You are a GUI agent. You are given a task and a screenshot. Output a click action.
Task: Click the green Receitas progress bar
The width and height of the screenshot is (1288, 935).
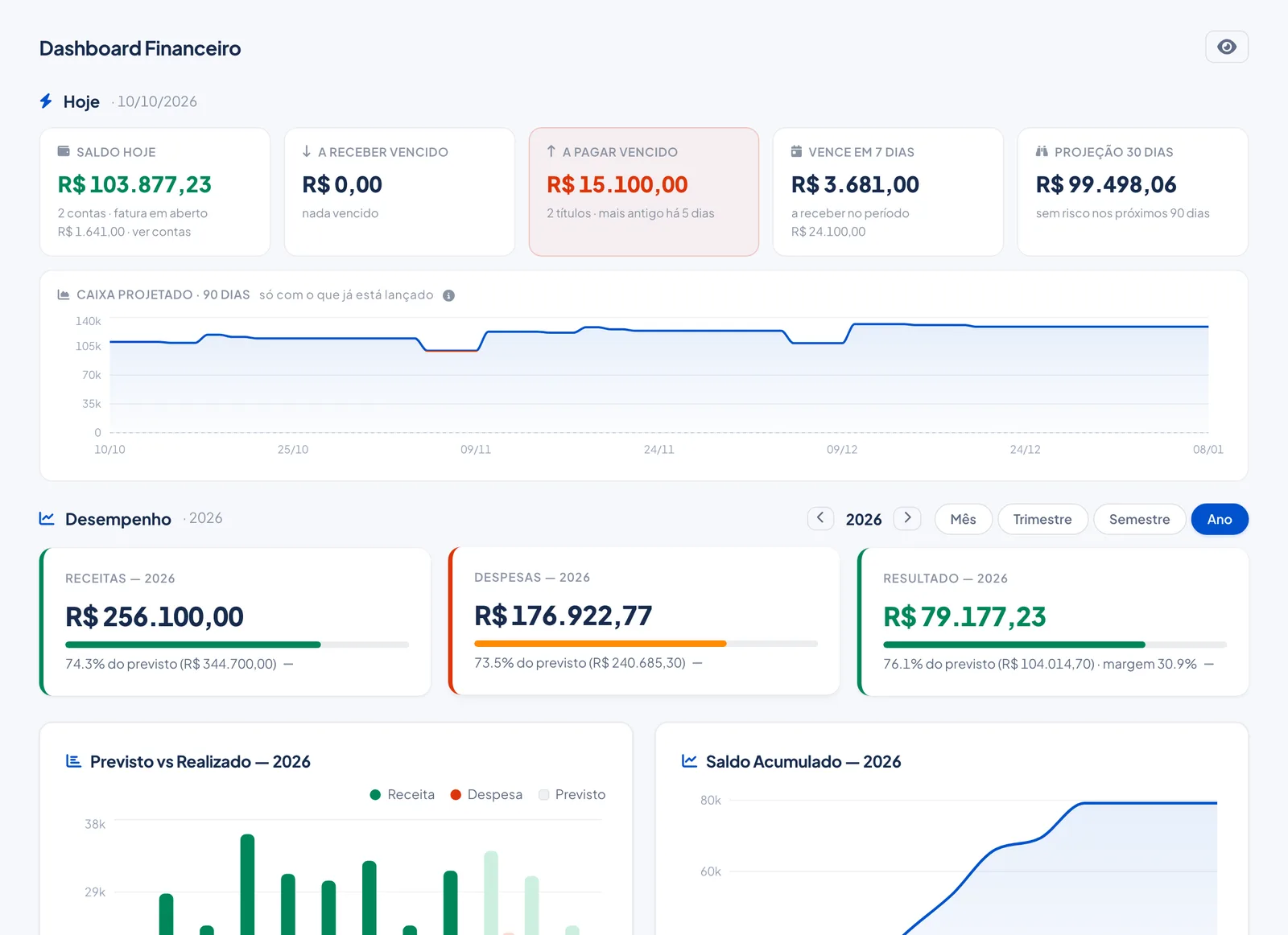pyautogui.click(x=193, y=645)
